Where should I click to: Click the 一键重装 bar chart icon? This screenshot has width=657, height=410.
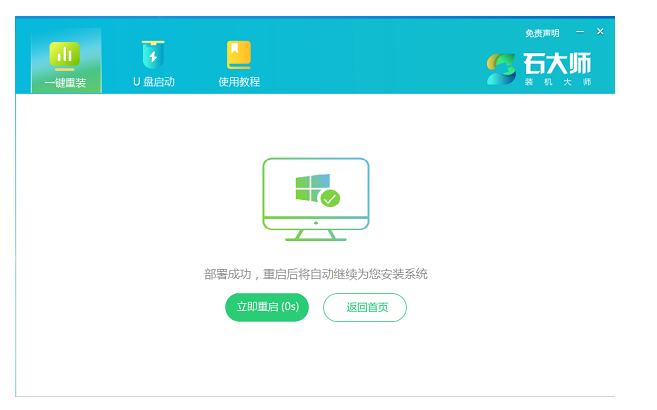coord(65,54)
